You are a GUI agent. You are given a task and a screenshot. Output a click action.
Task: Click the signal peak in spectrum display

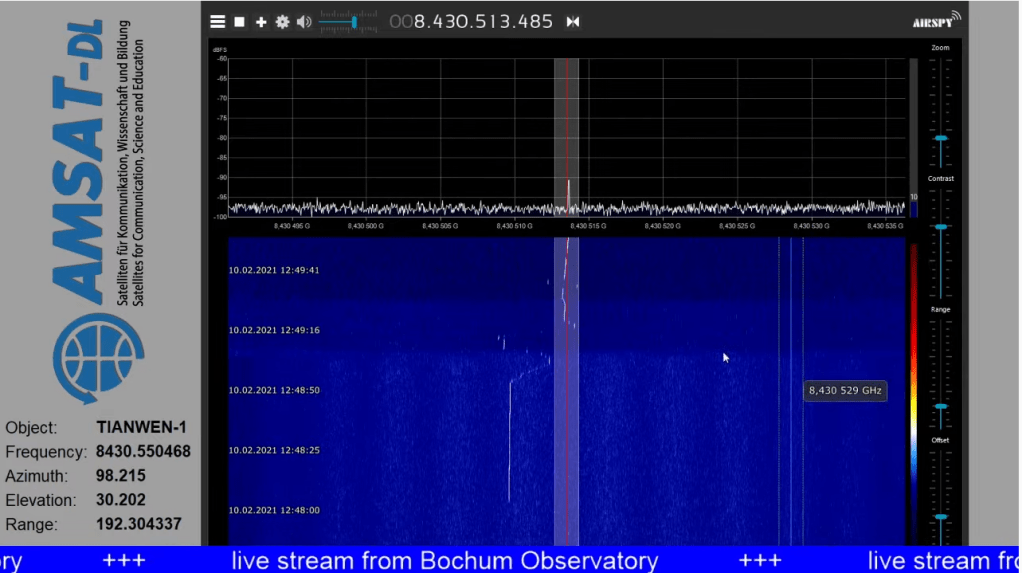568,185
